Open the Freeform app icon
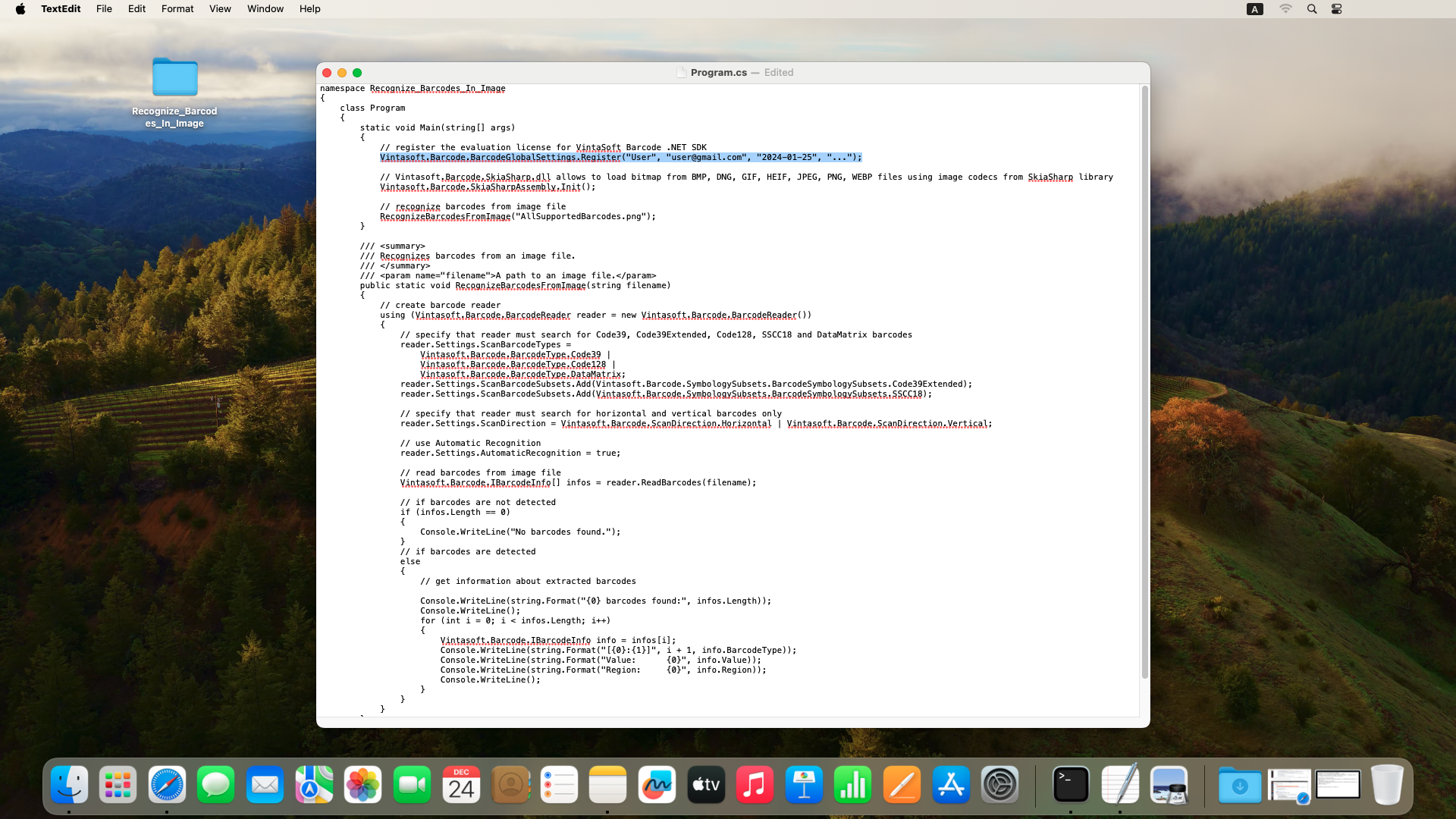The height and width of the screenshot is (819, 1456). click(x=657, y=785)
